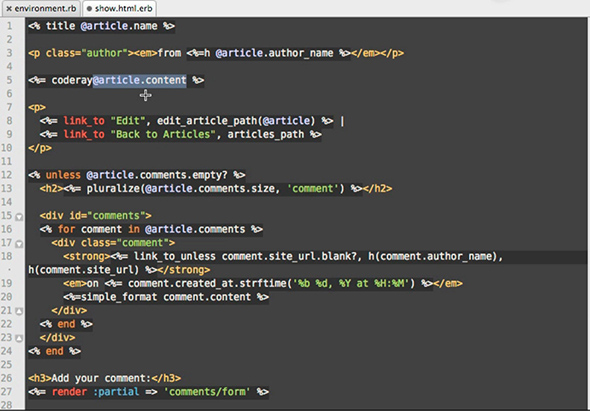Screen dimensions: 590x411
Task: Click edit_article_path on line 8
Action: click(x=207, y=121)
